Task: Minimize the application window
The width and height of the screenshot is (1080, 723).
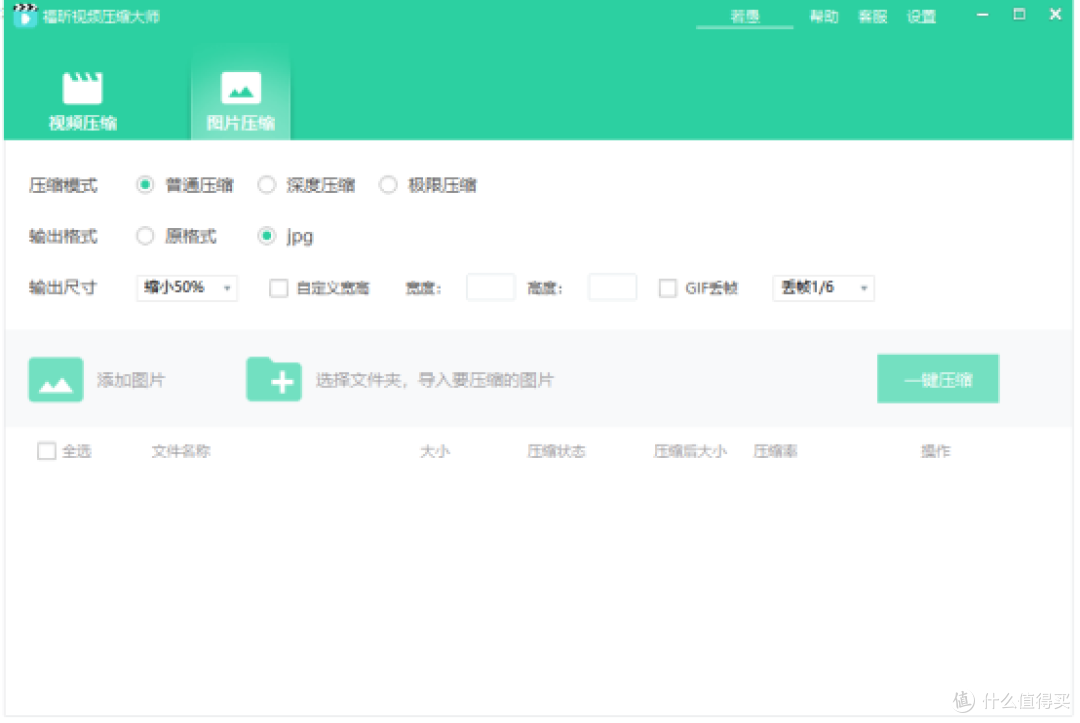Action: [983, 14]
